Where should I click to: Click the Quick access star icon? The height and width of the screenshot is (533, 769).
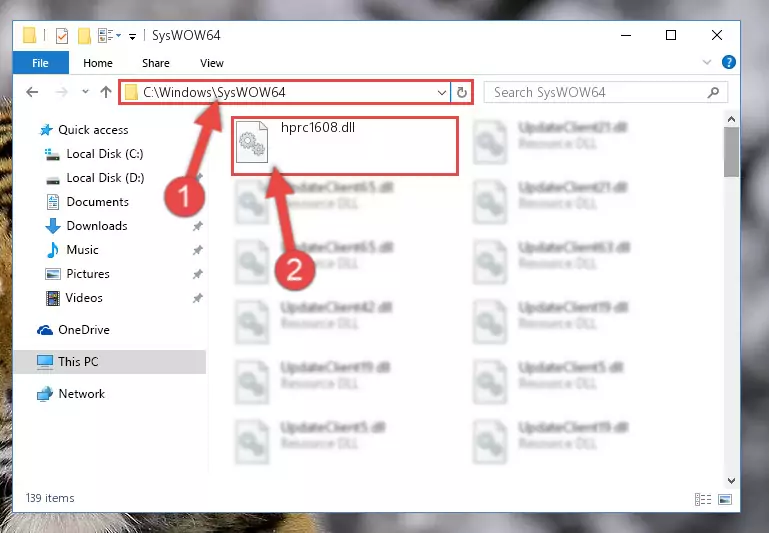pos(46,130)
